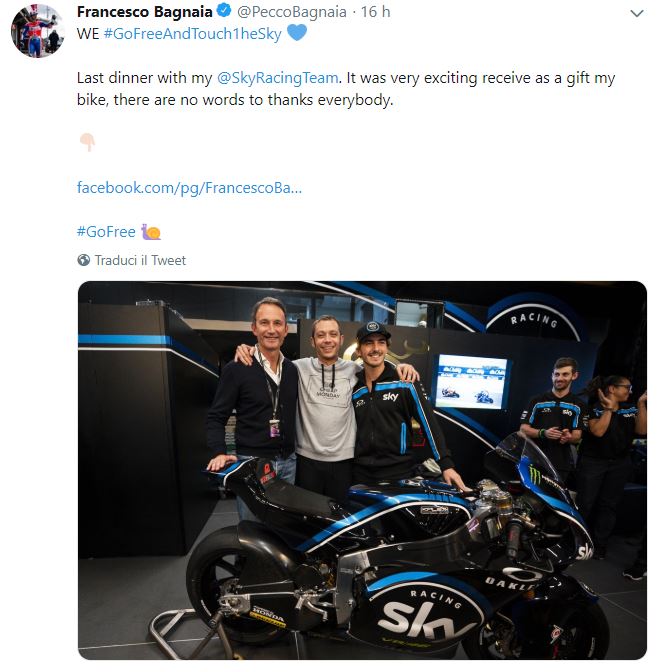
Task: Follow the facebook.com/pg/FrancescoBa... link
Action: [x=189, y=187]
